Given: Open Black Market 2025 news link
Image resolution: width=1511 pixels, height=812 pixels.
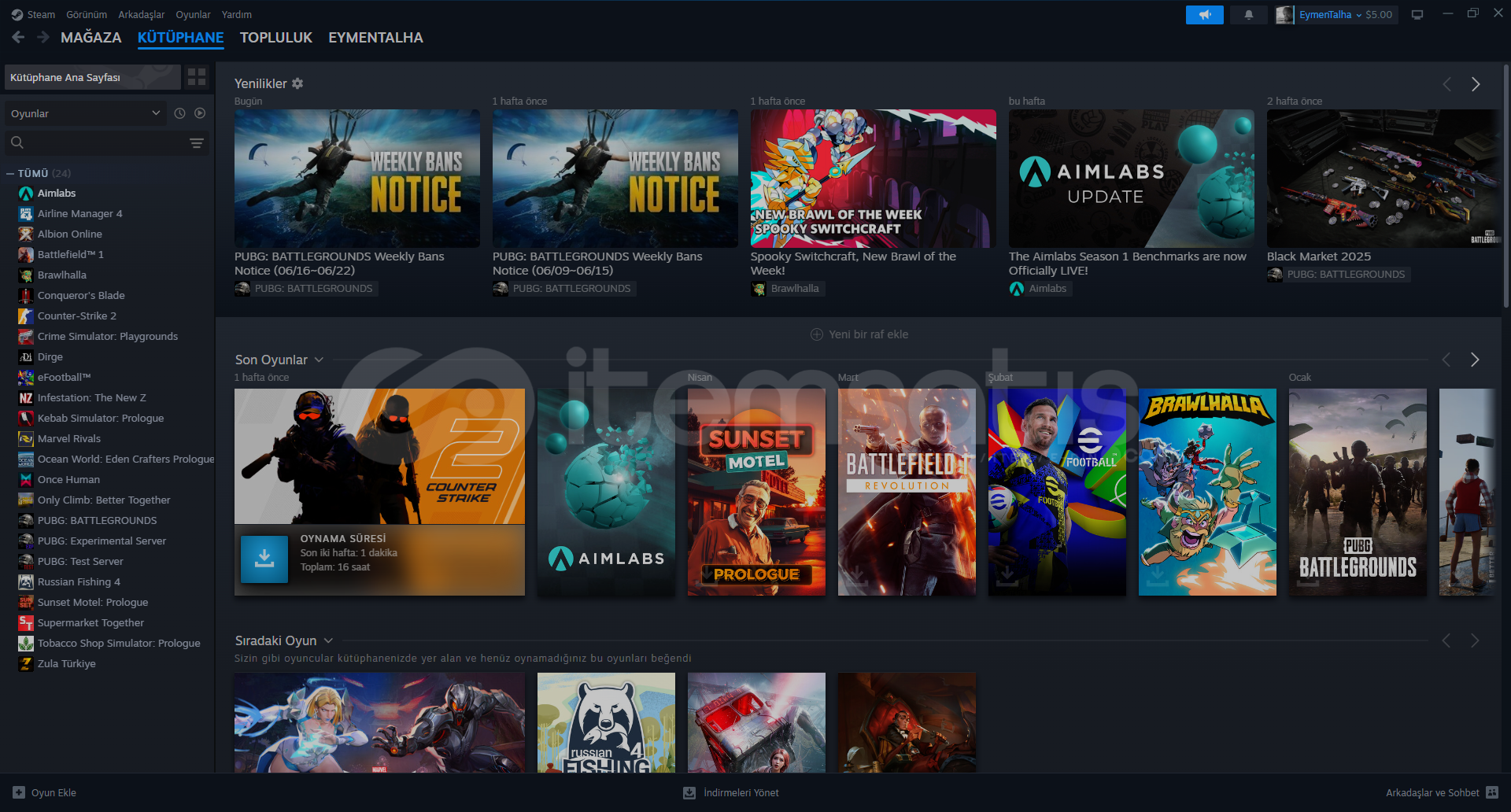Looking at the screenshot, I should (x=1318, y=257).
